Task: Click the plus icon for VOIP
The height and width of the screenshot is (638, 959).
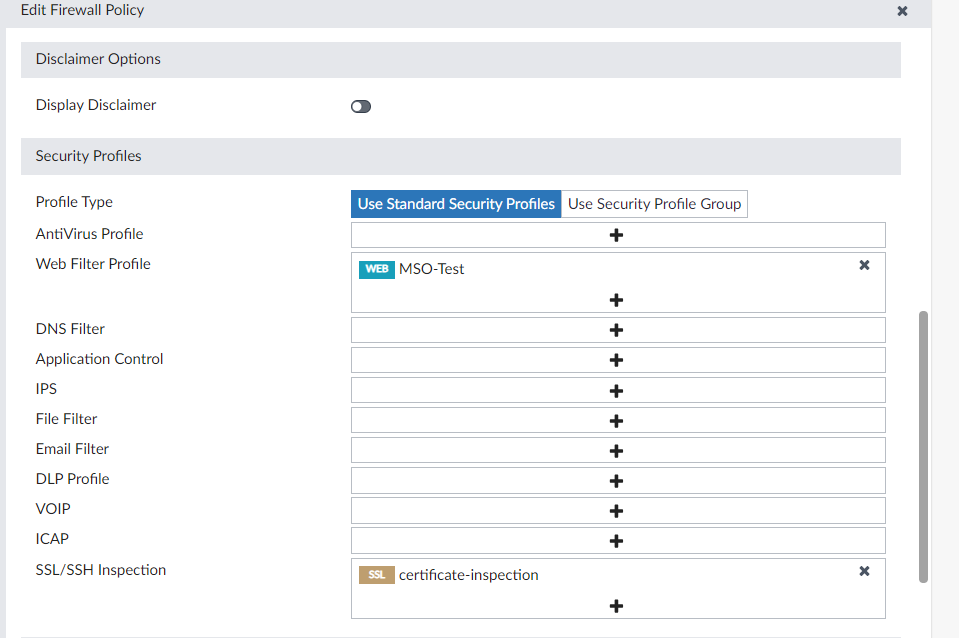Action: point(617,510)
